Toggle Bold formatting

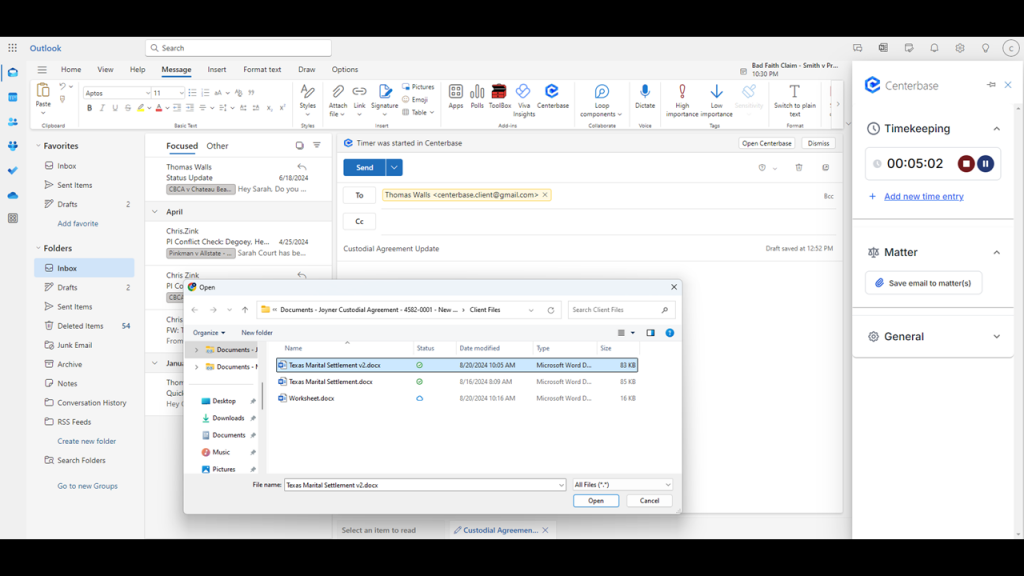[89, 108]
